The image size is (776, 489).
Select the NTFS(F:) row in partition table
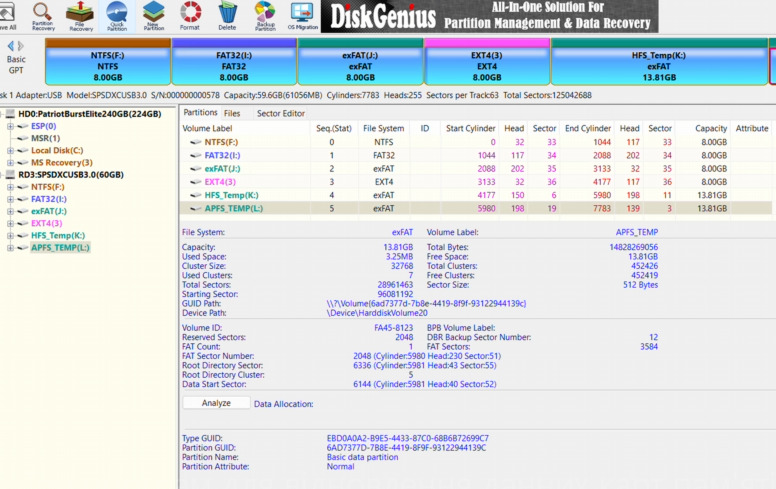click(477, 142)
